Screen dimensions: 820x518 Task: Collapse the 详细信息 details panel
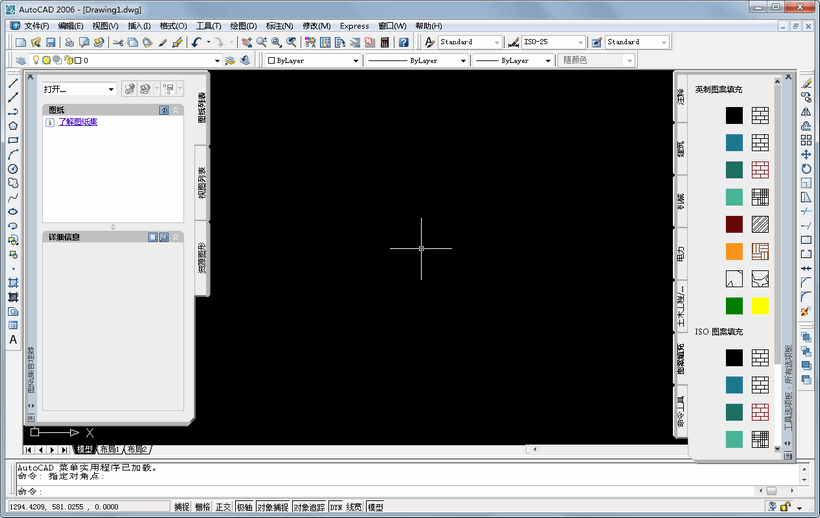(x=177, y=237)
